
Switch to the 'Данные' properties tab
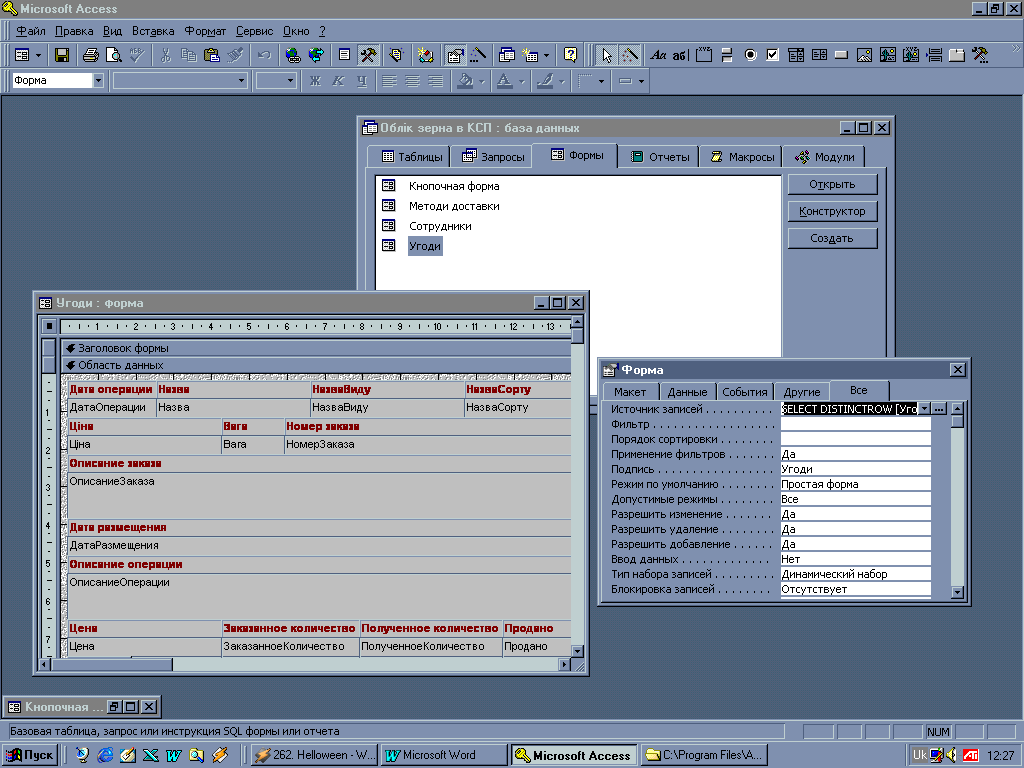687,392
